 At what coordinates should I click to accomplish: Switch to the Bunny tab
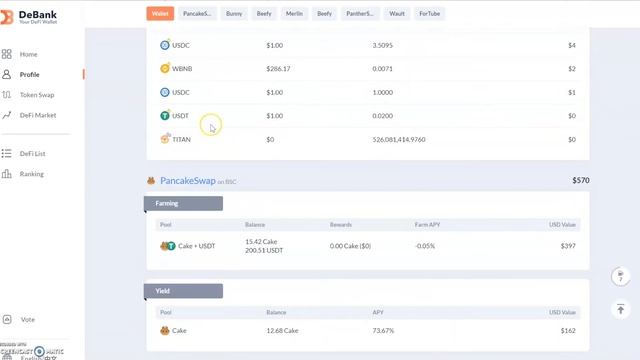pyautogui.click(x=234, y=13)
